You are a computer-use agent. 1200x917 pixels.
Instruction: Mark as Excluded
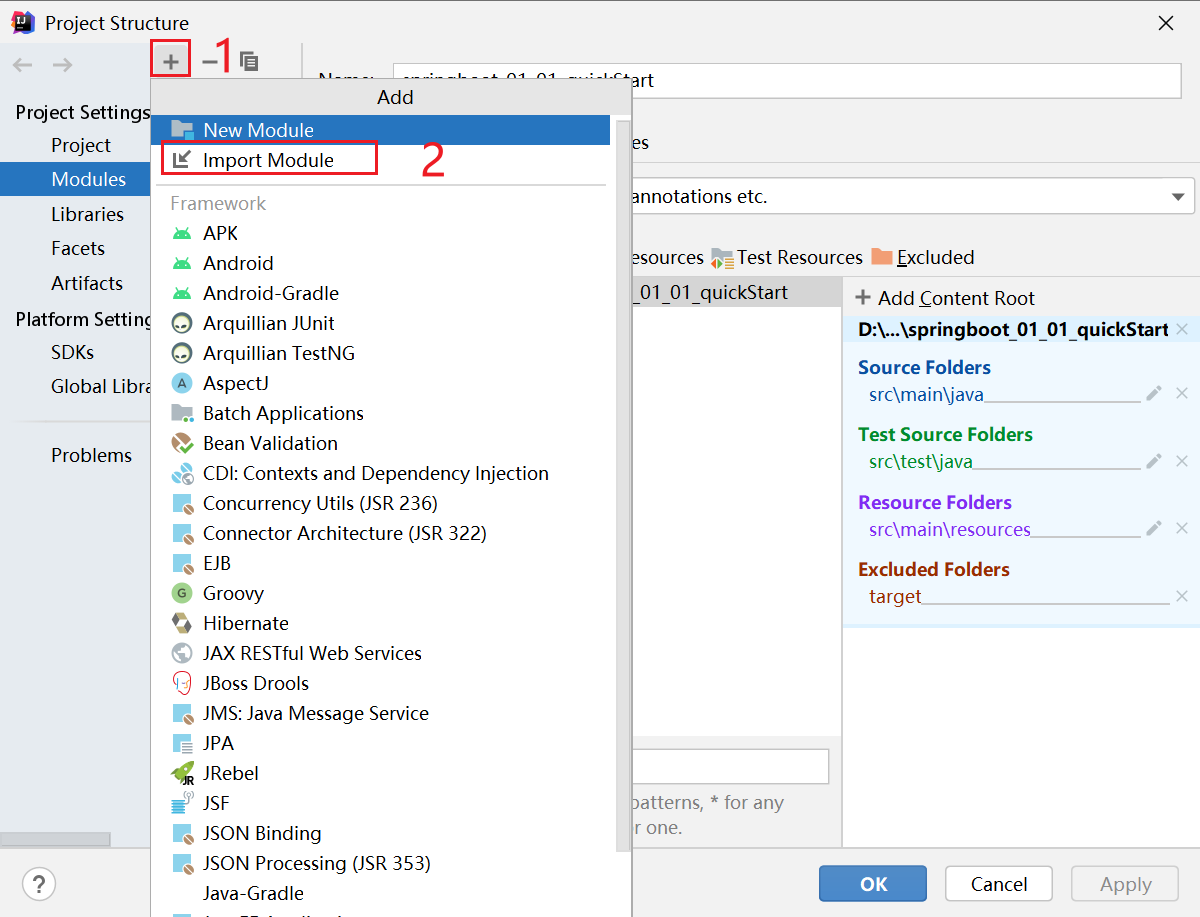922,257
